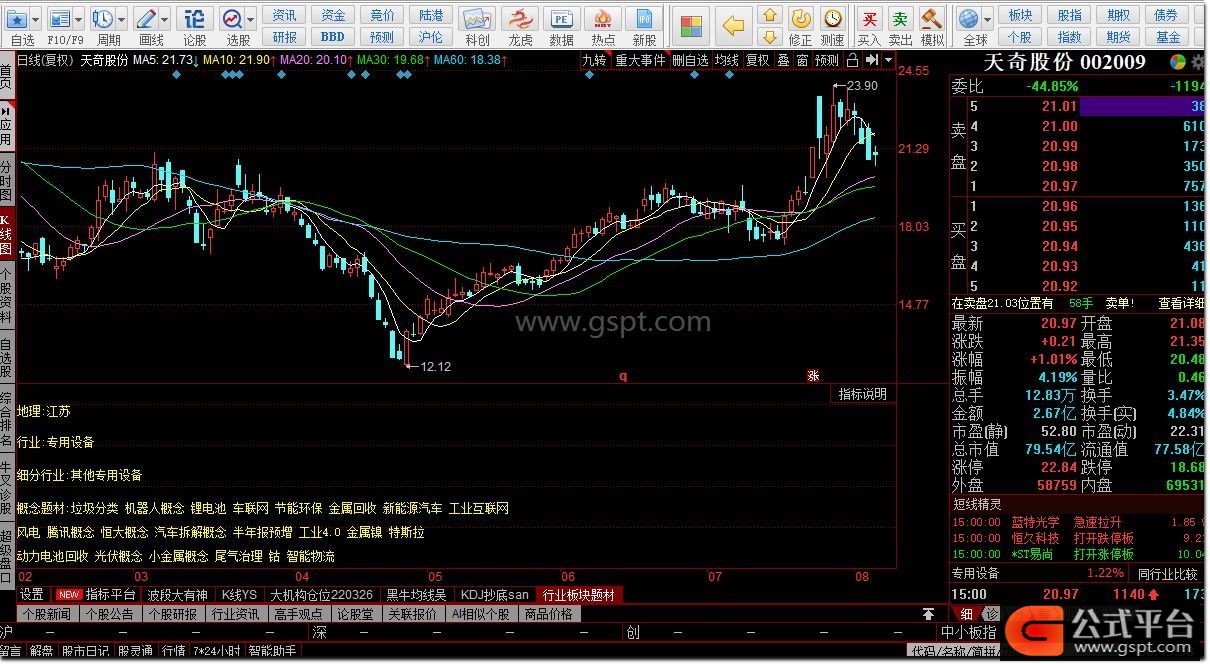Click the red 买入 buy icon

[x=870, y=18]
